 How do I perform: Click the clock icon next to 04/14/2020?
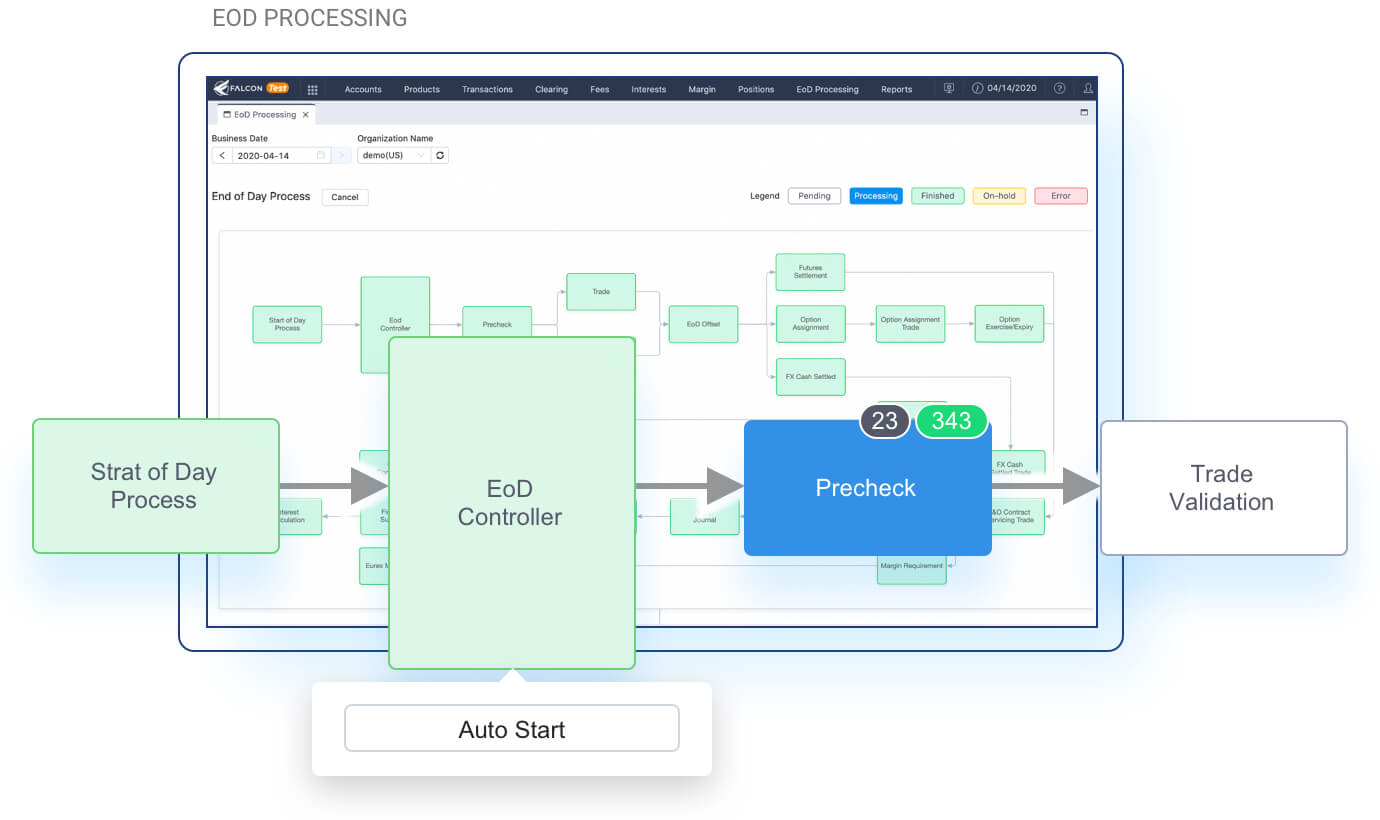pyautogui.click(x=976, y=88)
